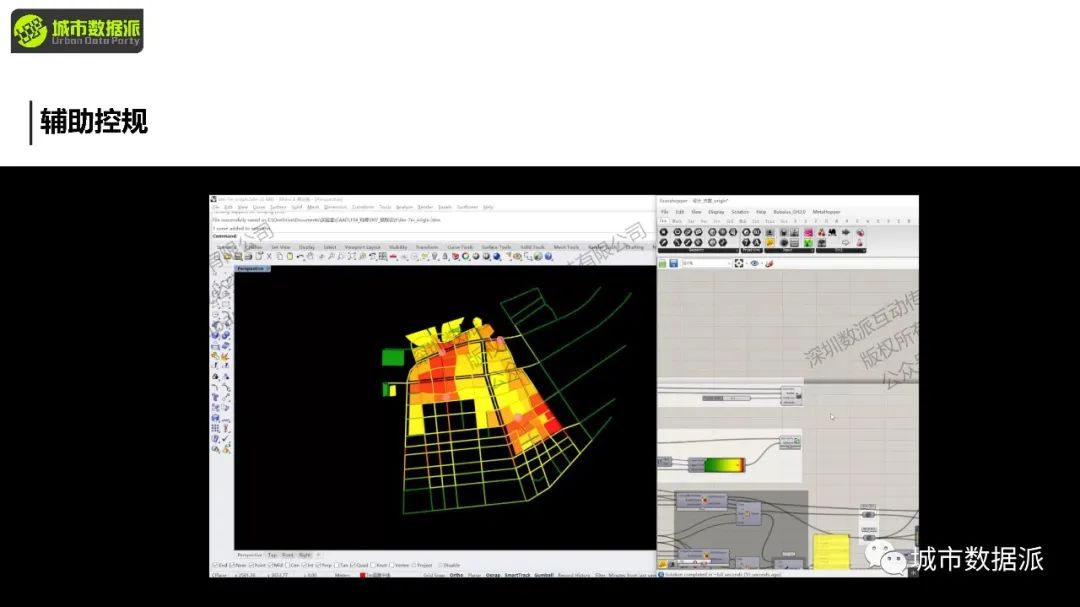Open the Curve menu in Rhino

pyautogui.click(x=258, y=207)
